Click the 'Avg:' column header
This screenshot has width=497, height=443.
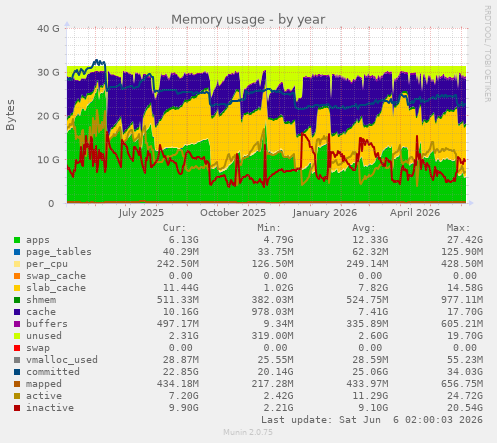364,228
